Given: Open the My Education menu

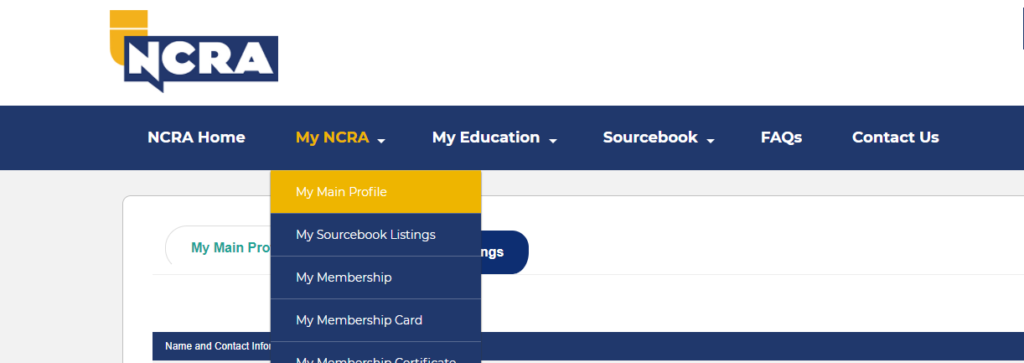Looking at the screenshot, I should [486, 138].
